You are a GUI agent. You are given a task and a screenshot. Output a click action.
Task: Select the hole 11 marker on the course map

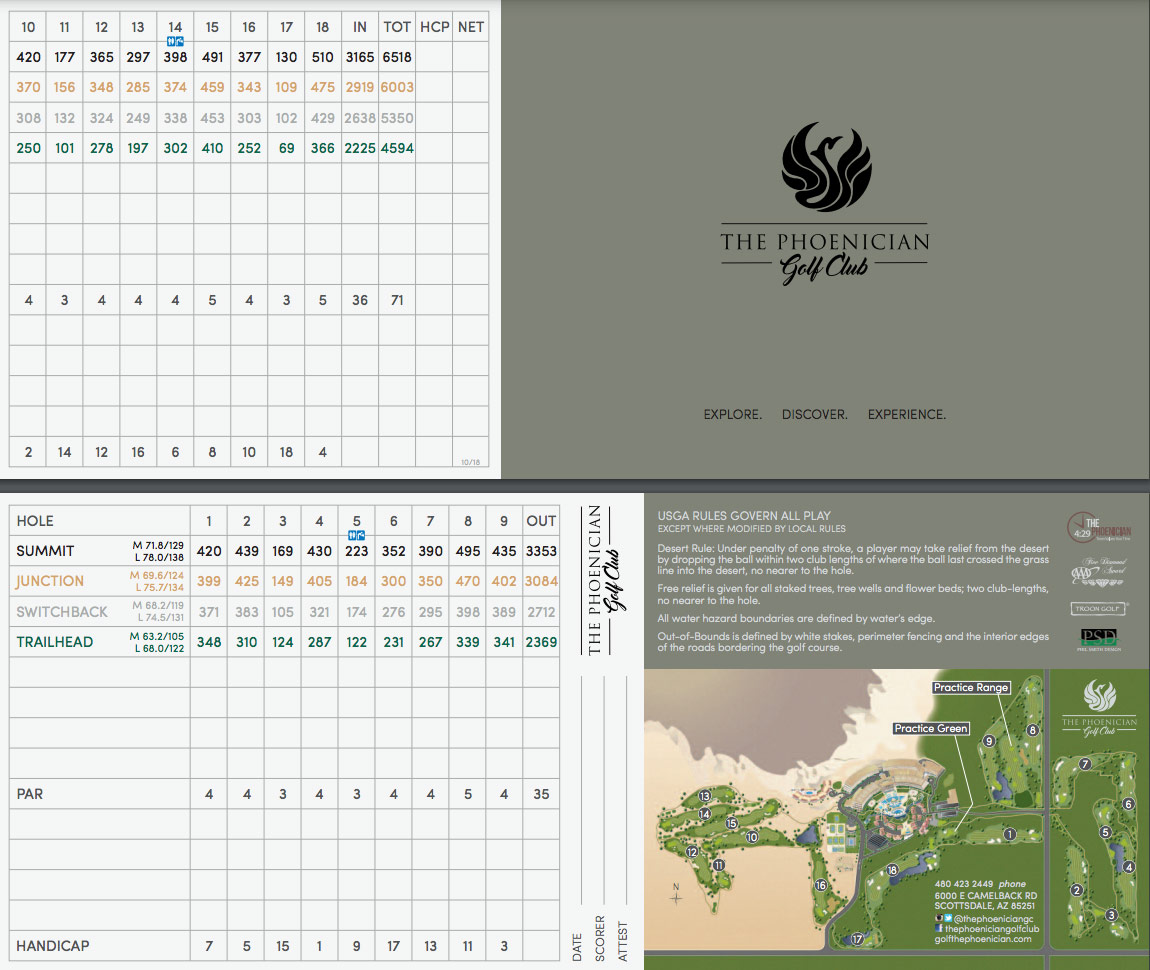[x=719, y=864]
